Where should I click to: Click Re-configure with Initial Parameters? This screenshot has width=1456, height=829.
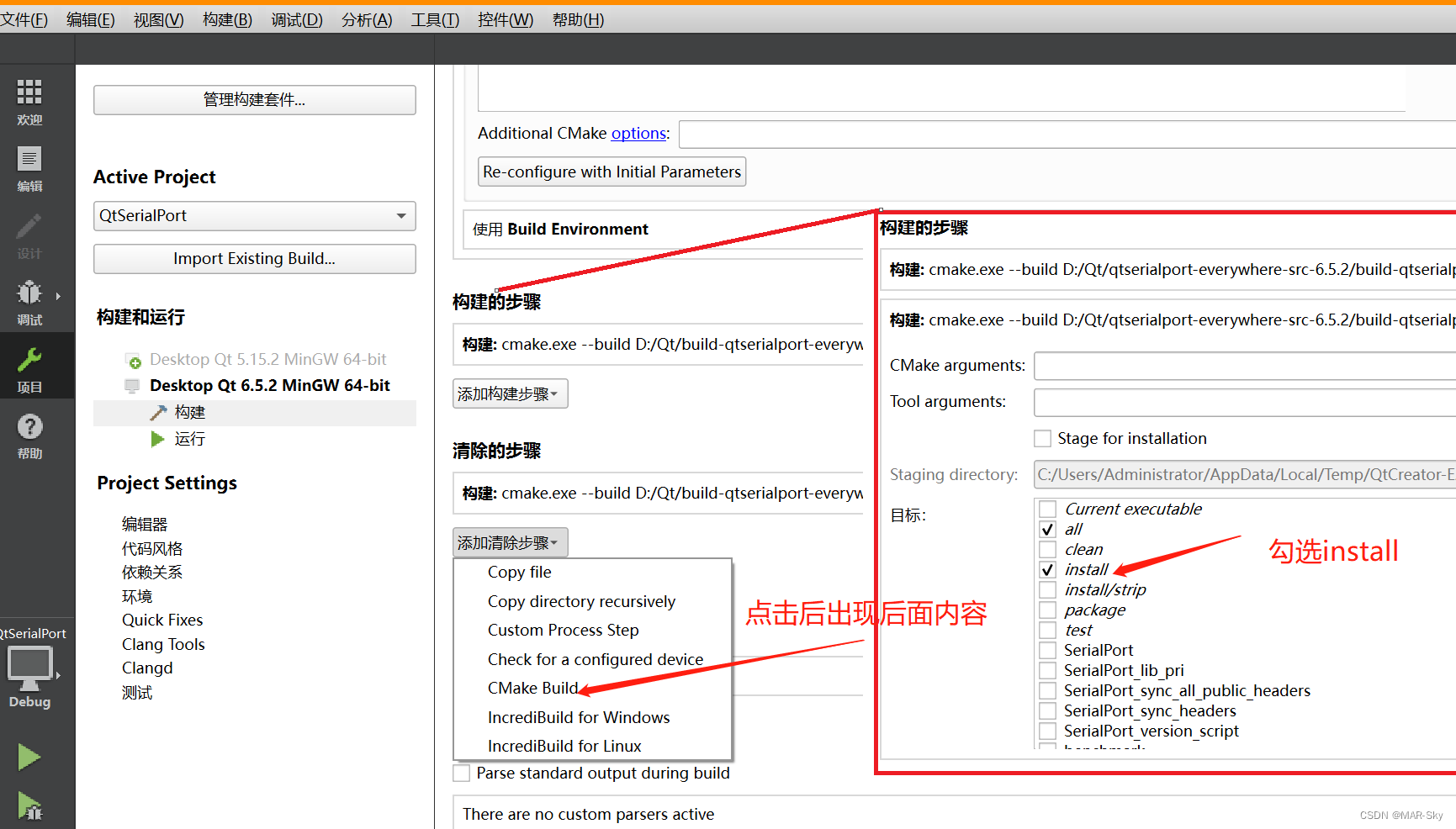(x=612, y=172)
